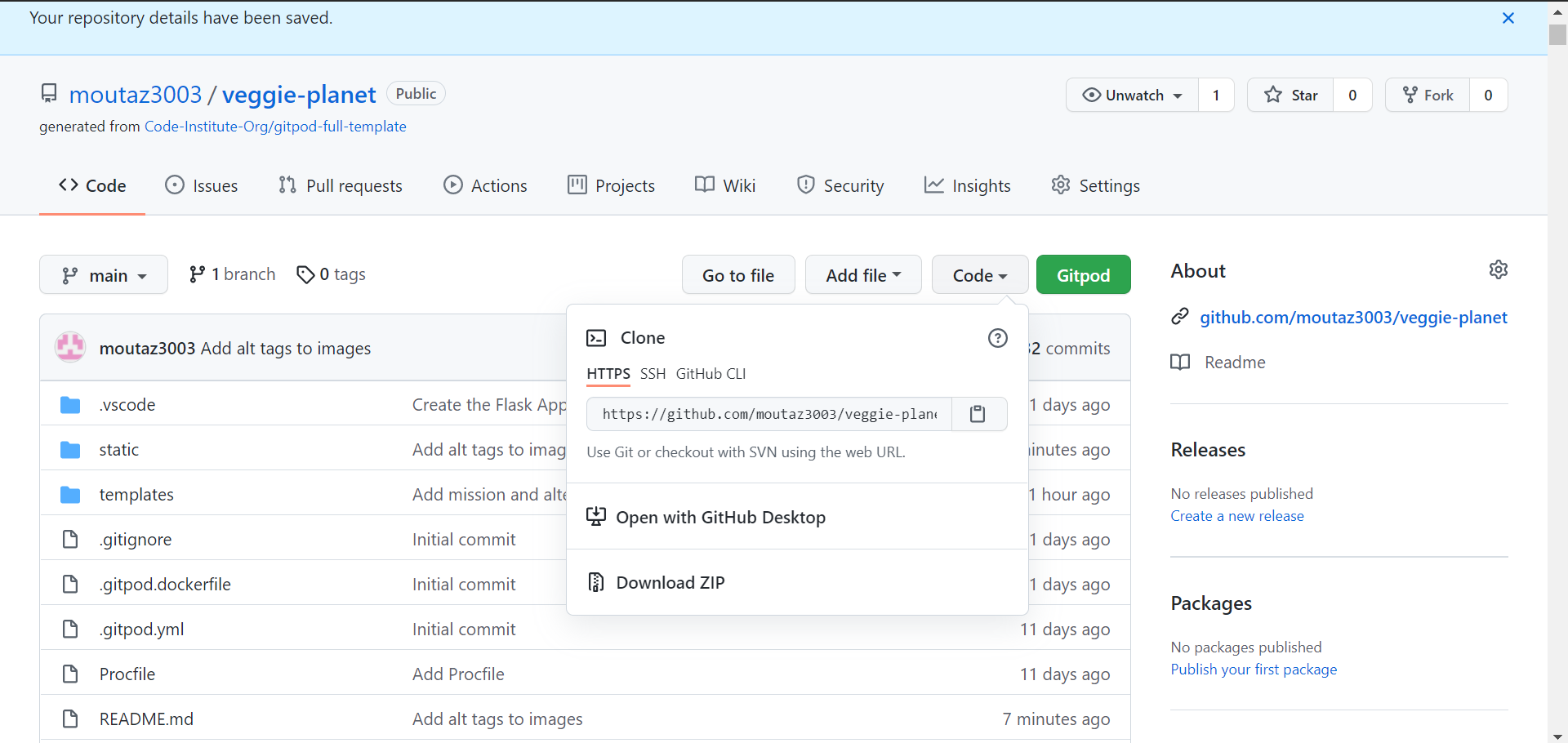Screen dimensions: 1568x743
Task: Click the templates folder icon
Action: pos(70,495)
